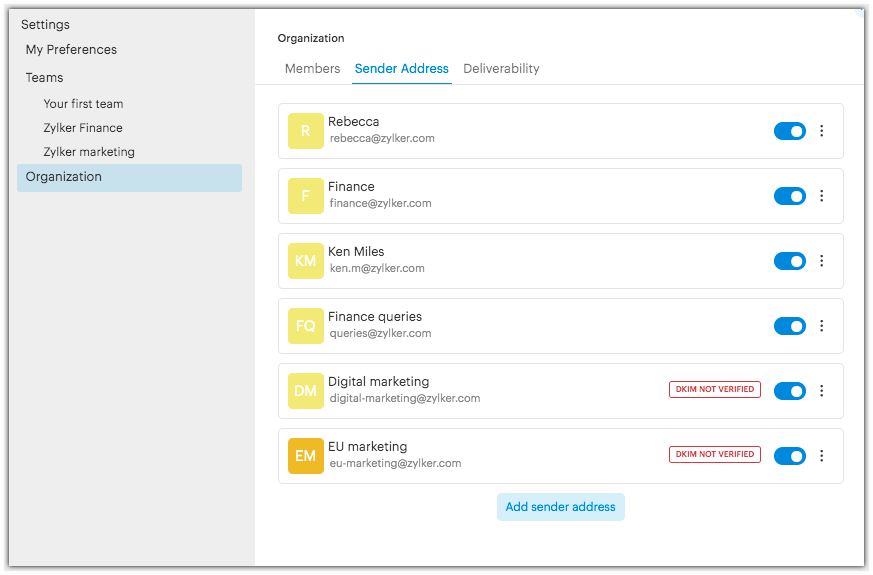
Task: Open the Deliverability tab
Action: coord(501,69)
